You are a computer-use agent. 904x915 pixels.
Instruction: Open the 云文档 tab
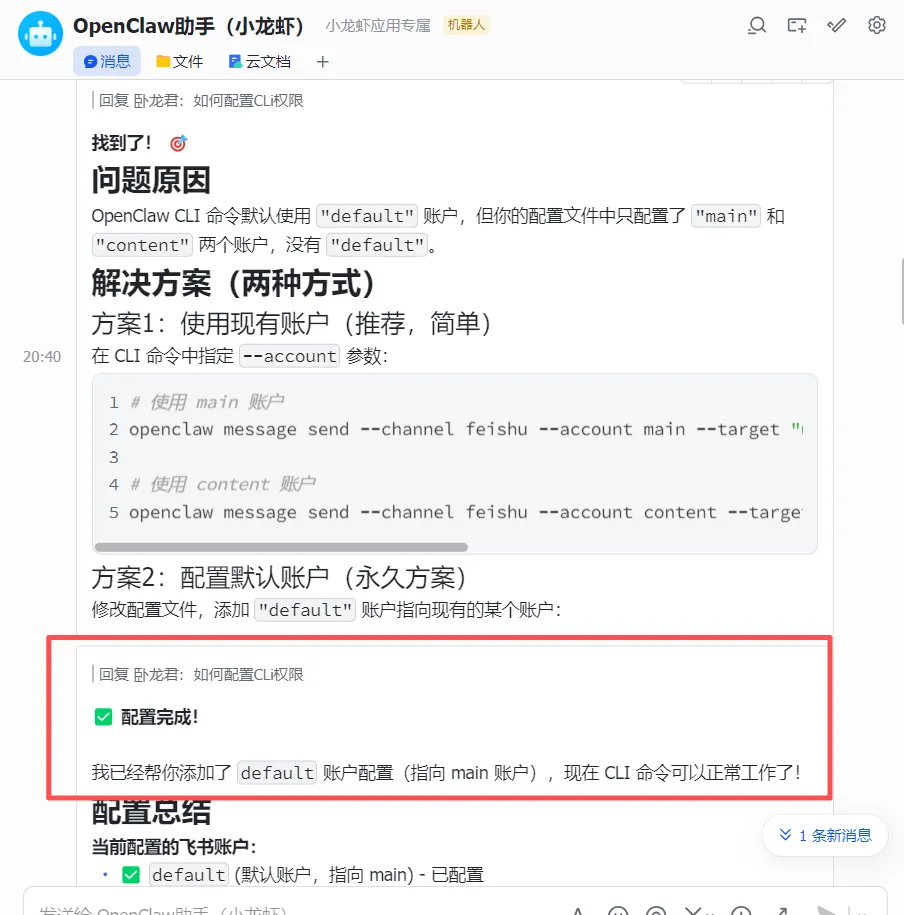coord(260,61)
